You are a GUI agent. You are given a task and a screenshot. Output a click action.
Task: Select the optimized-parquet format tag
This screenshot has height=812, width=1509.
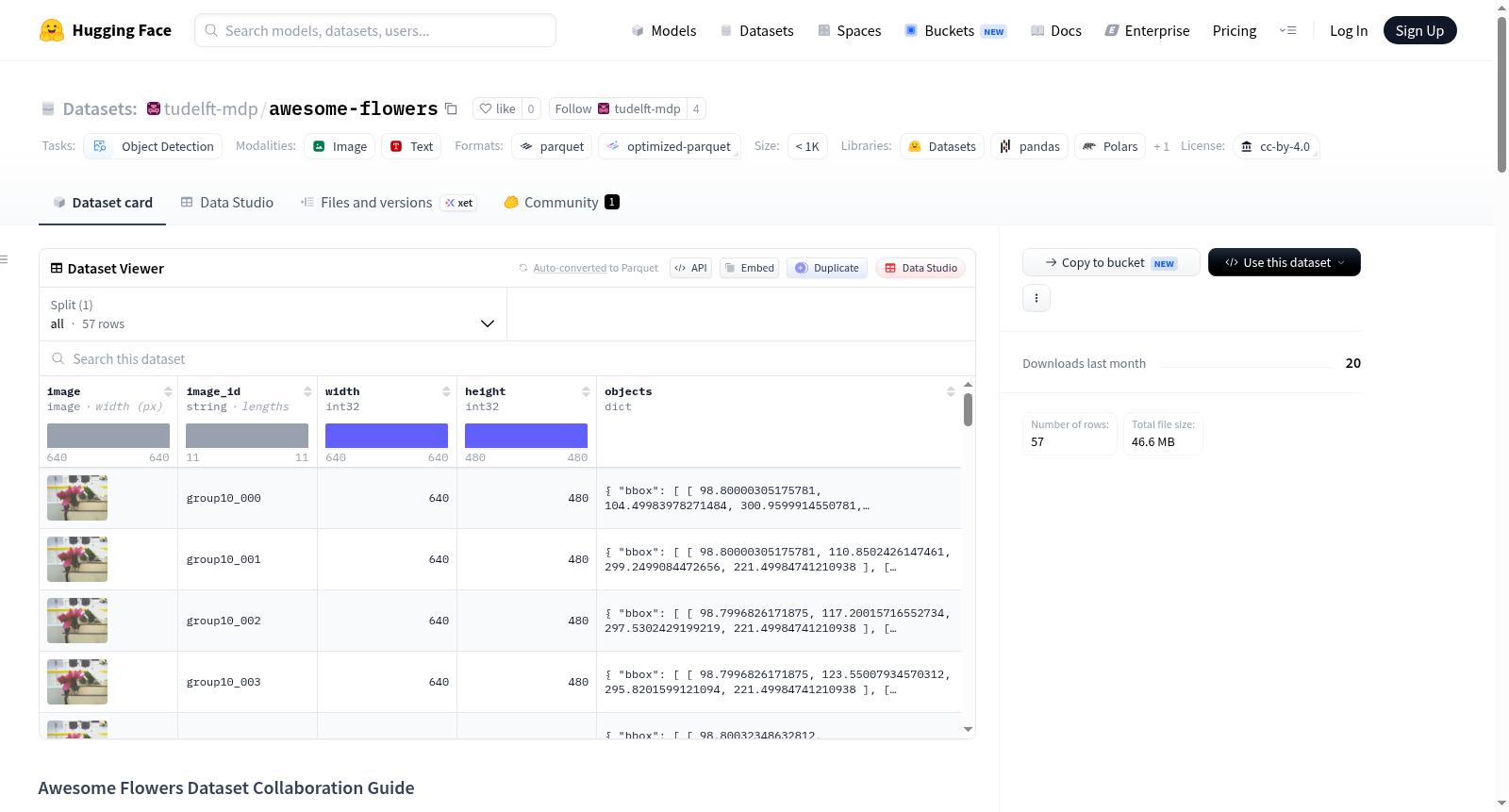[670, 146]
